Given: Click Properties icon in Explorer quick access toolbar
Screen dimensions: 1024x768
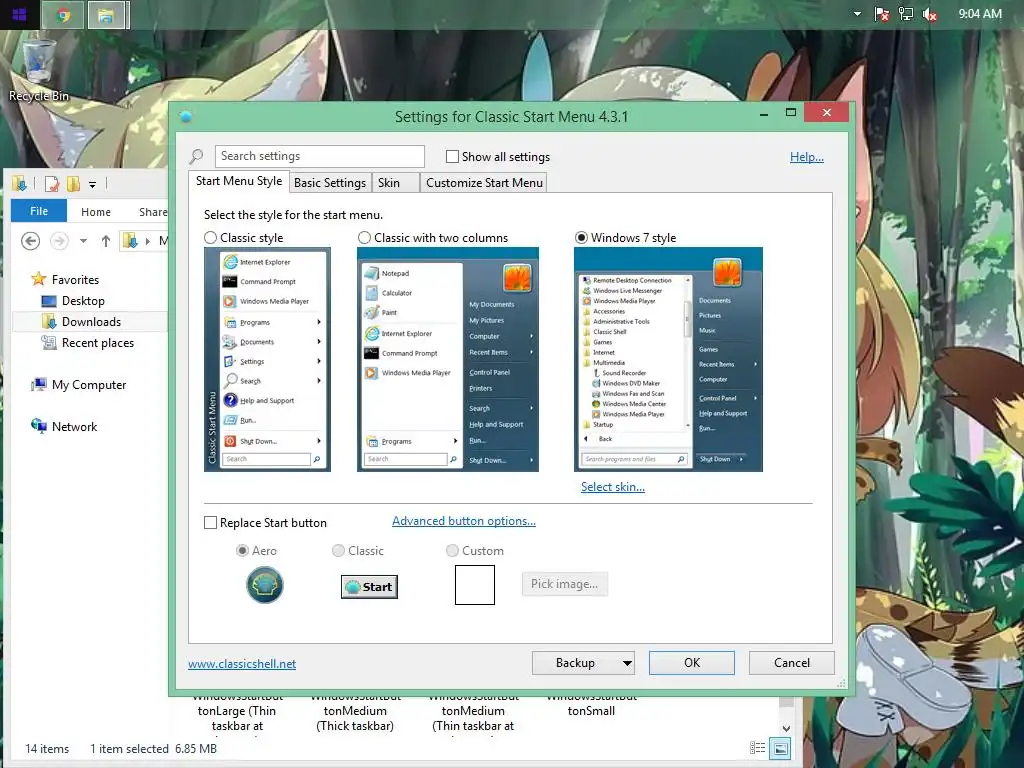Looking at the screenshot, I should pos(52,184).
